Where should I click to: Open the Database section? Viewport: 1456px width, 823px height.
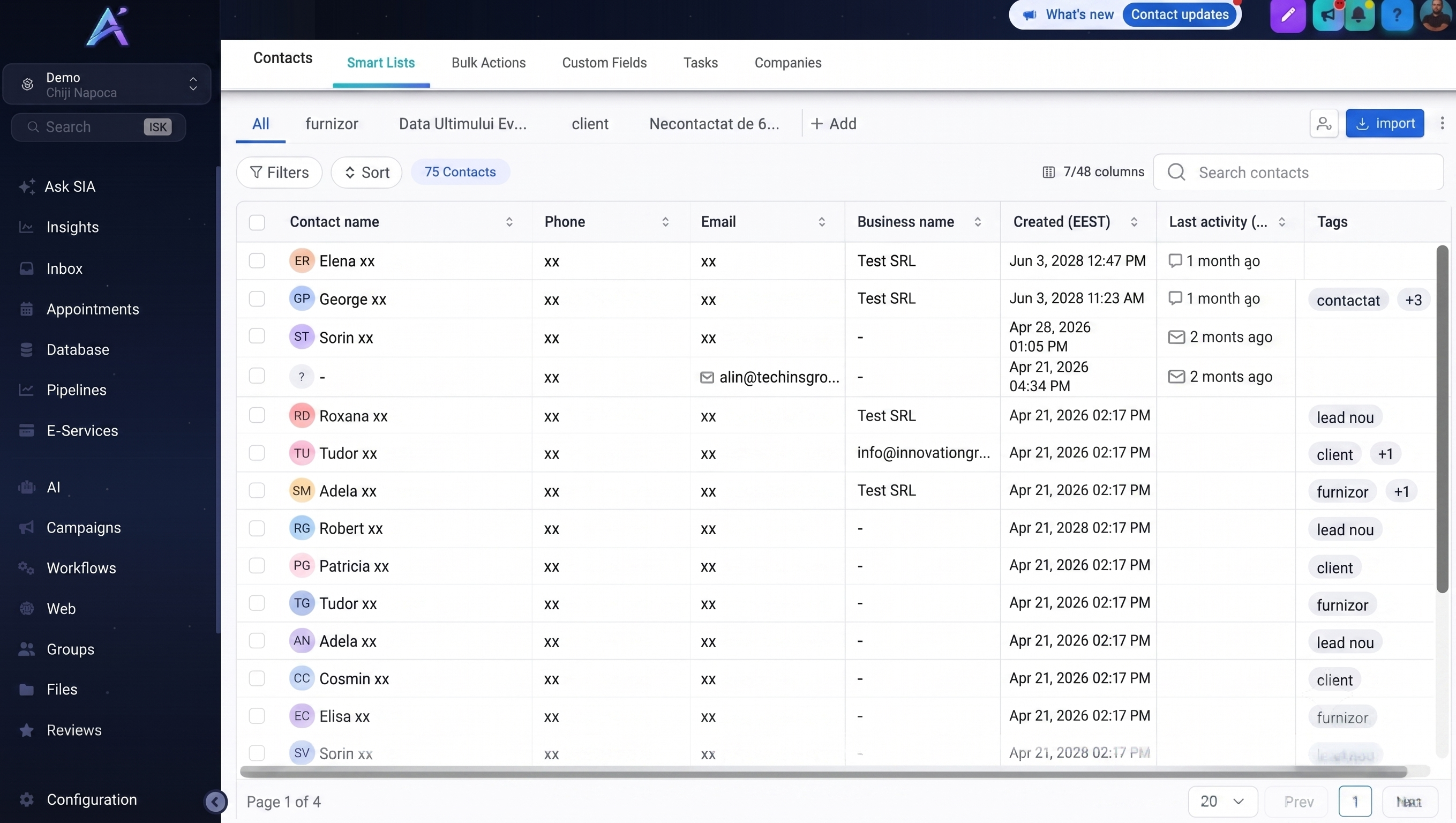[x=64, y=349]
